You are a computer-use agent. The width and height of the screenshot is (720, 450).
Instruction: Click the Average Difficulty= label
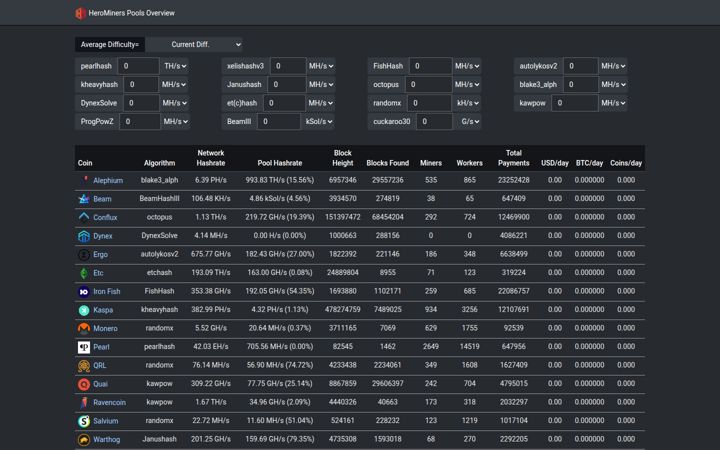110,45
